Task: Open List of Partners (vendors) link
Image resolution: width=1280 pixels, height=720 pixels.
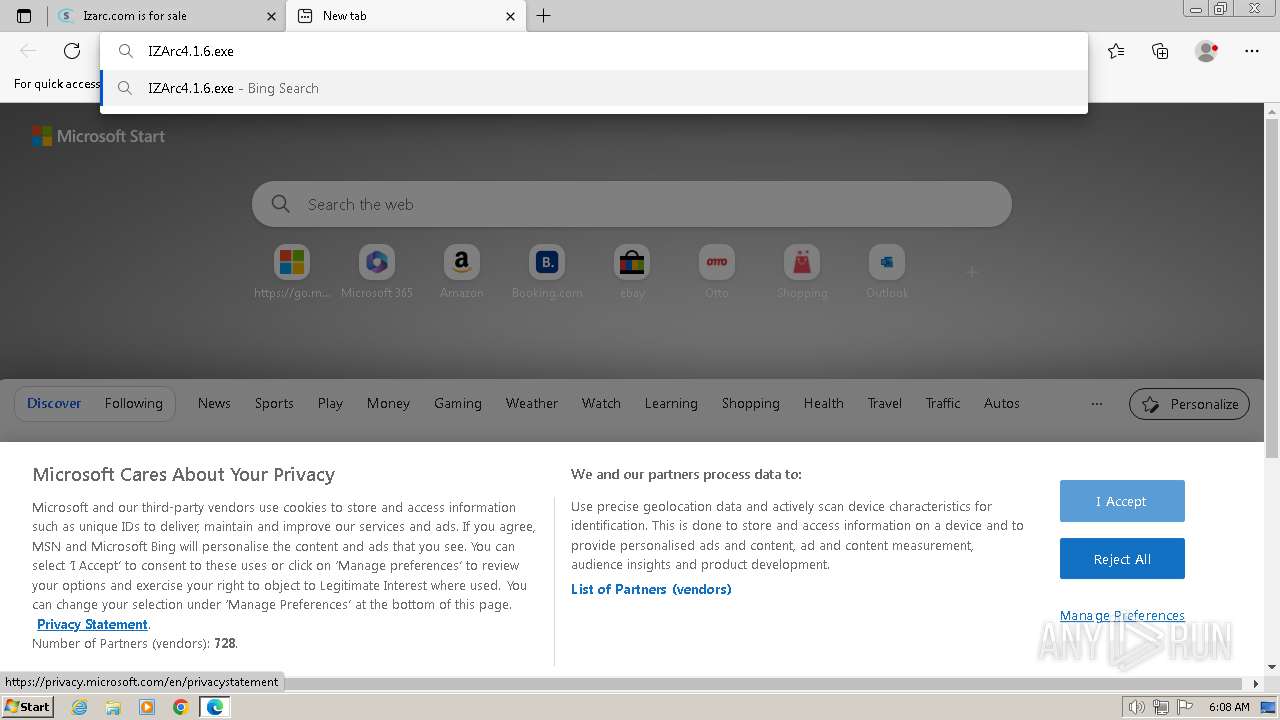Action: [651, 589]
